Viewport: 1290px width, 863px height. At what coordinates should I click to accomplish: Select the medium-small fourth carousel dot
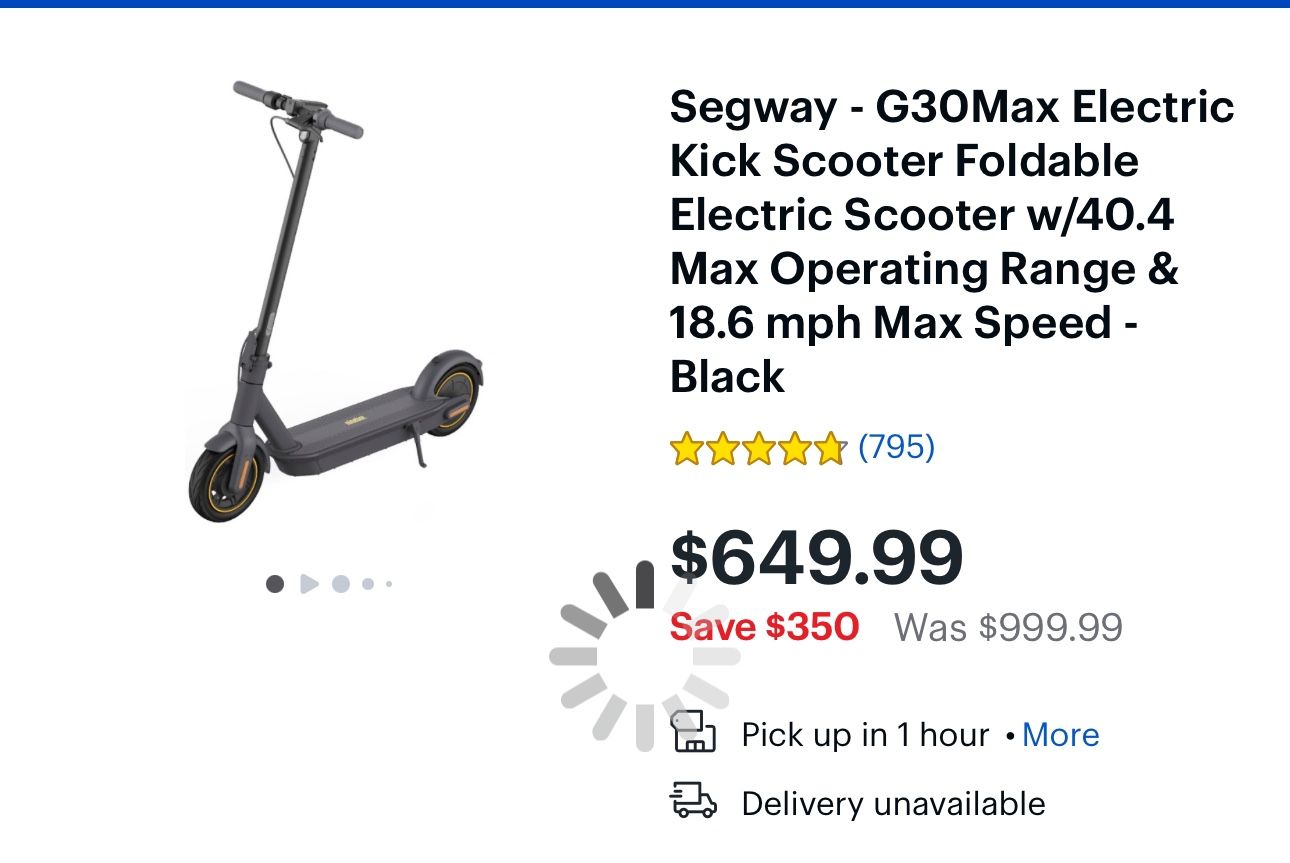(368, 584)
